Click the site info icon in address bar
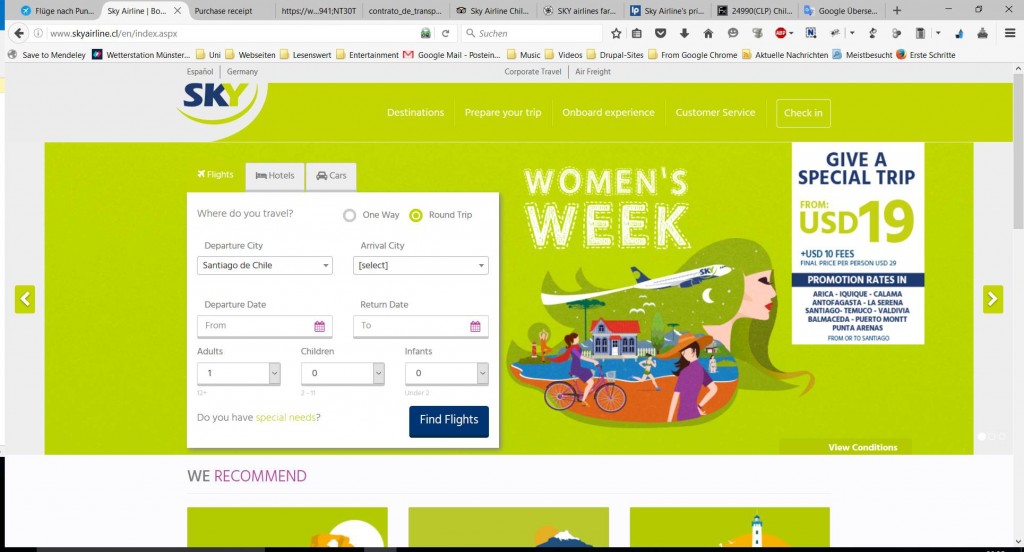The image size is (1024, 552). [39, 33]
